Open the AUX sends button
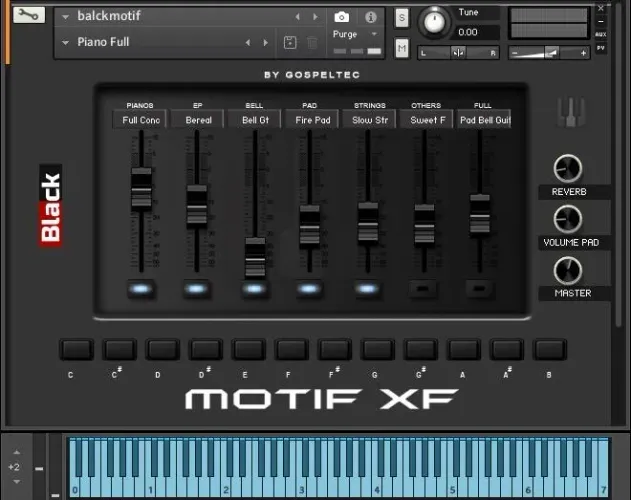Screen dimensions: 631x500 coord(601,35)
